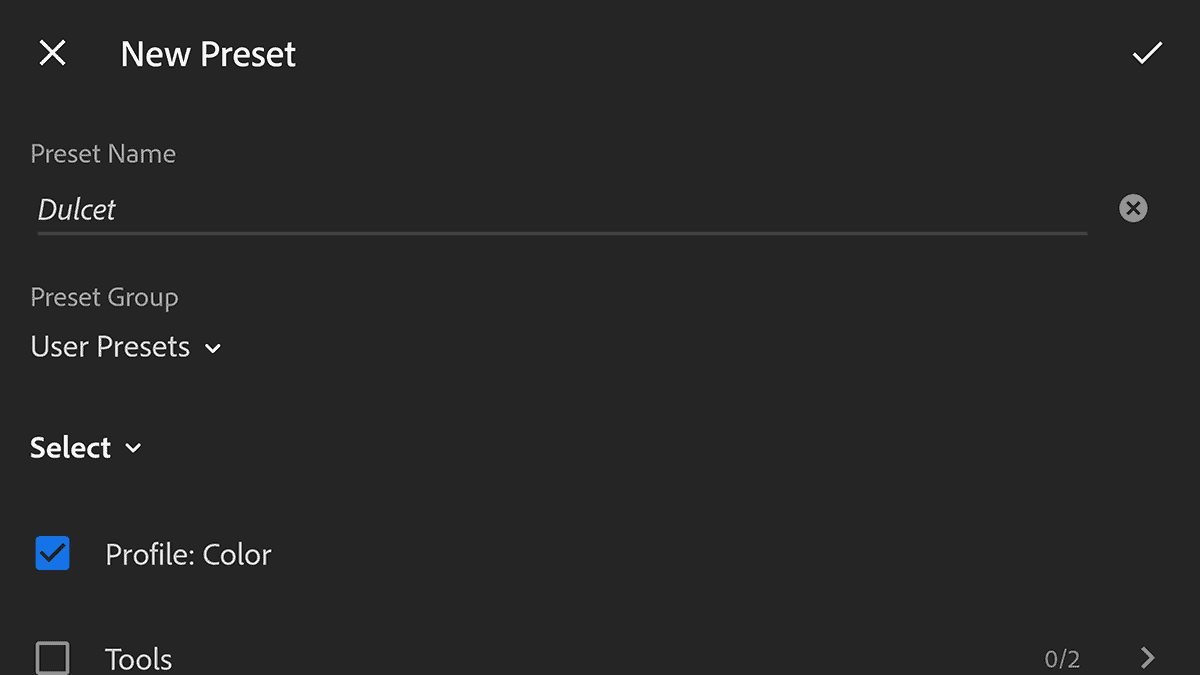1200x675 pixels.
Task: Click empty space in the name field
Action: [x=600, y=209]
